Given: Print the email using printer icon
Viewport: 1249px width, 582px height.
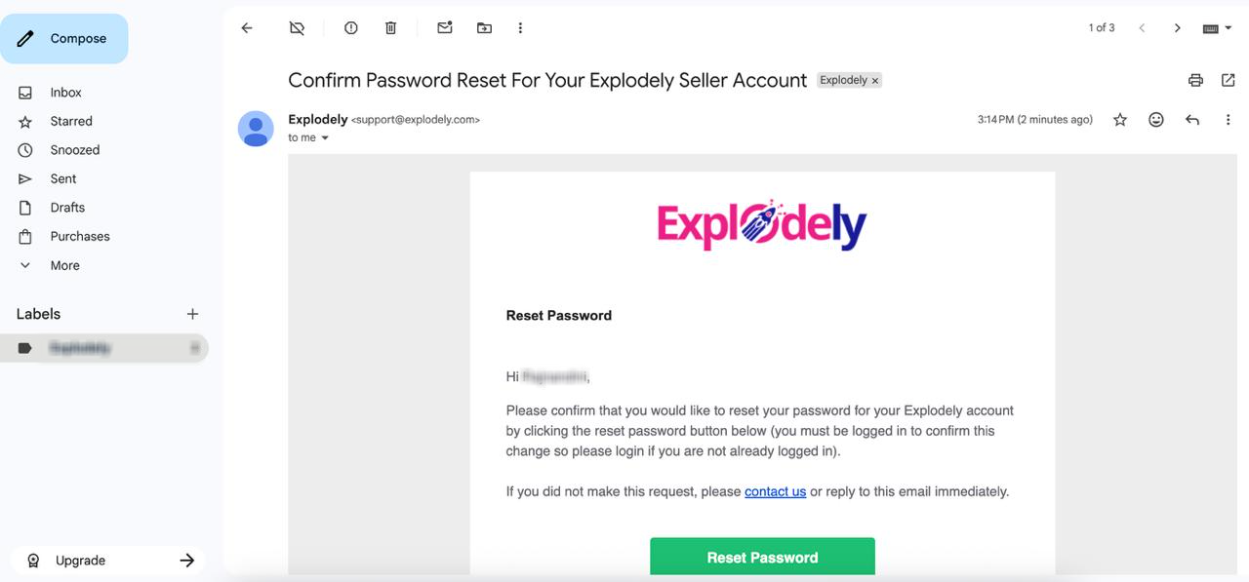Looking at the screenshot, I should click(1195, 80).
